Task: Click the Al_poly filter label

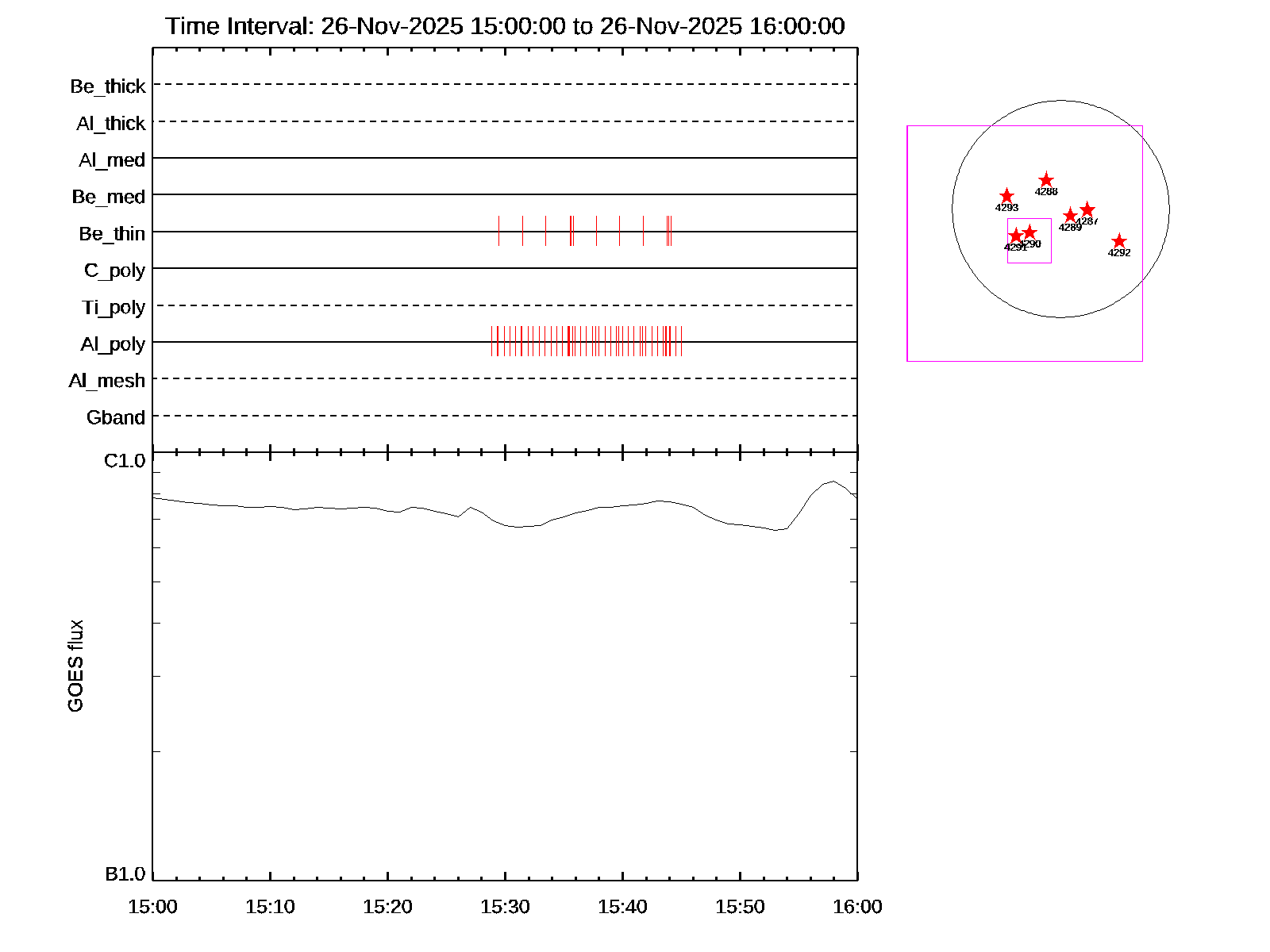Action: [x=113, y=344]
